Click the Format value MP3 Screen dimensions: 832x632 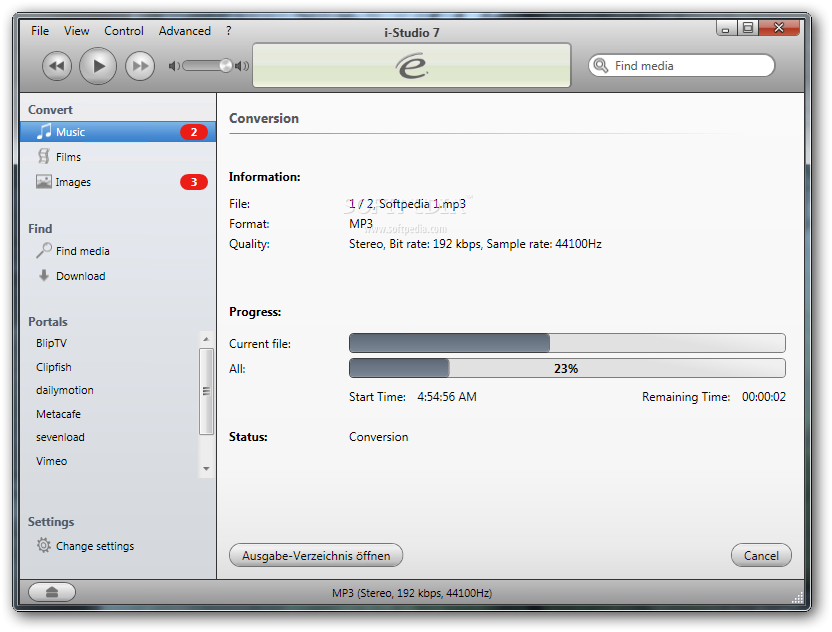tap(361, 223)
